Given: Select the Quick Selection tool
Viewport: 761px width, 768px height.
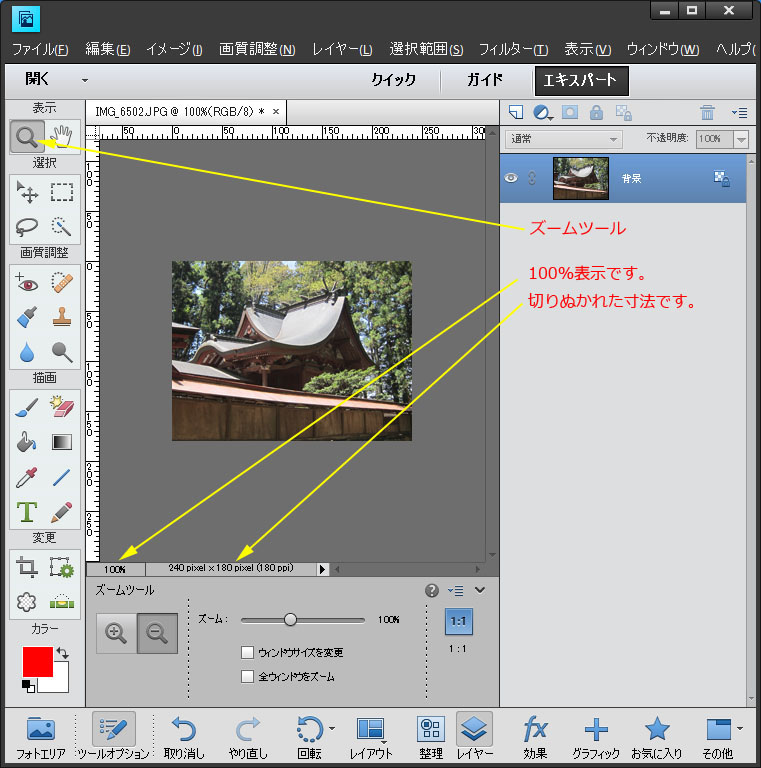Looking at the screenshot, I should pyautogui.click(x=62, y=227).
